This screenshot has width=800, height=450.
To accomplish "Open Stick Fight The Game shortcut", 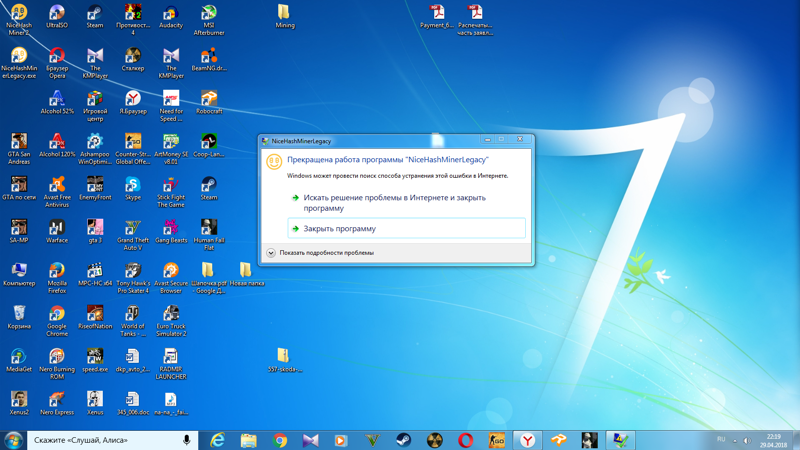I will click(x=170, y=192).
